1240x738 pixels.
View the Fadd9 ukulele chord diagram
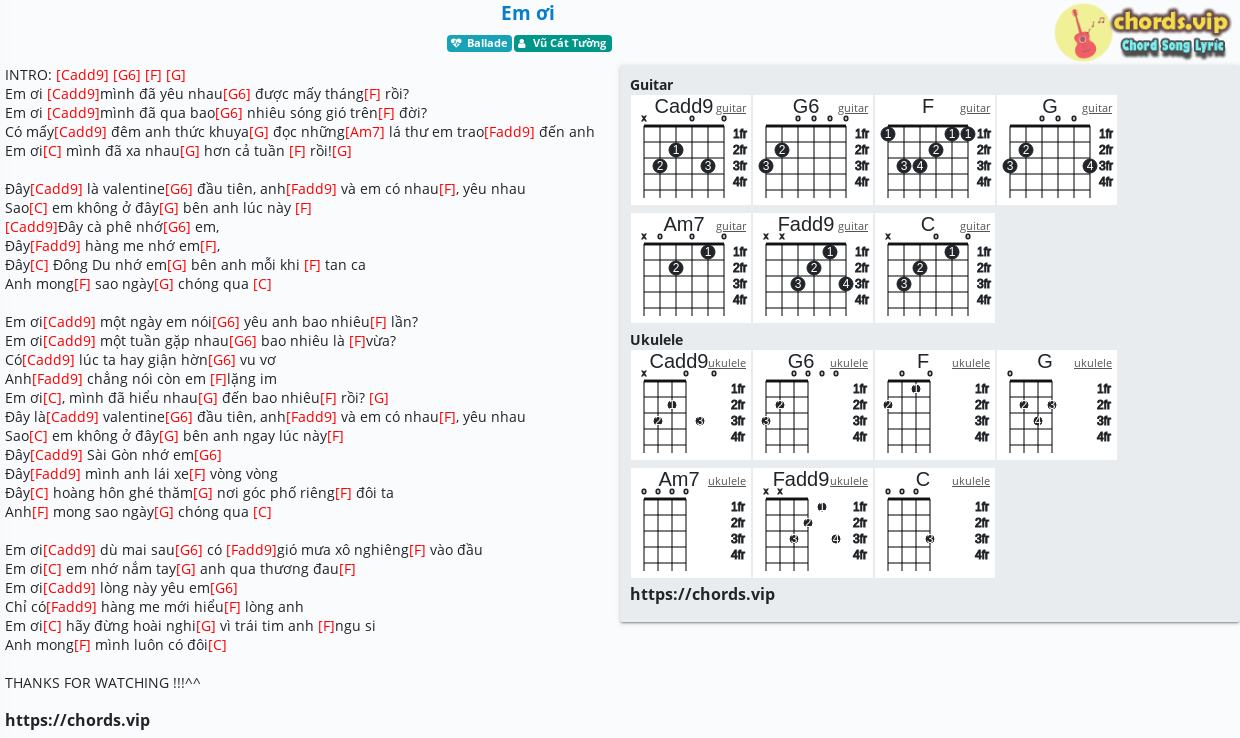[813, 523]
